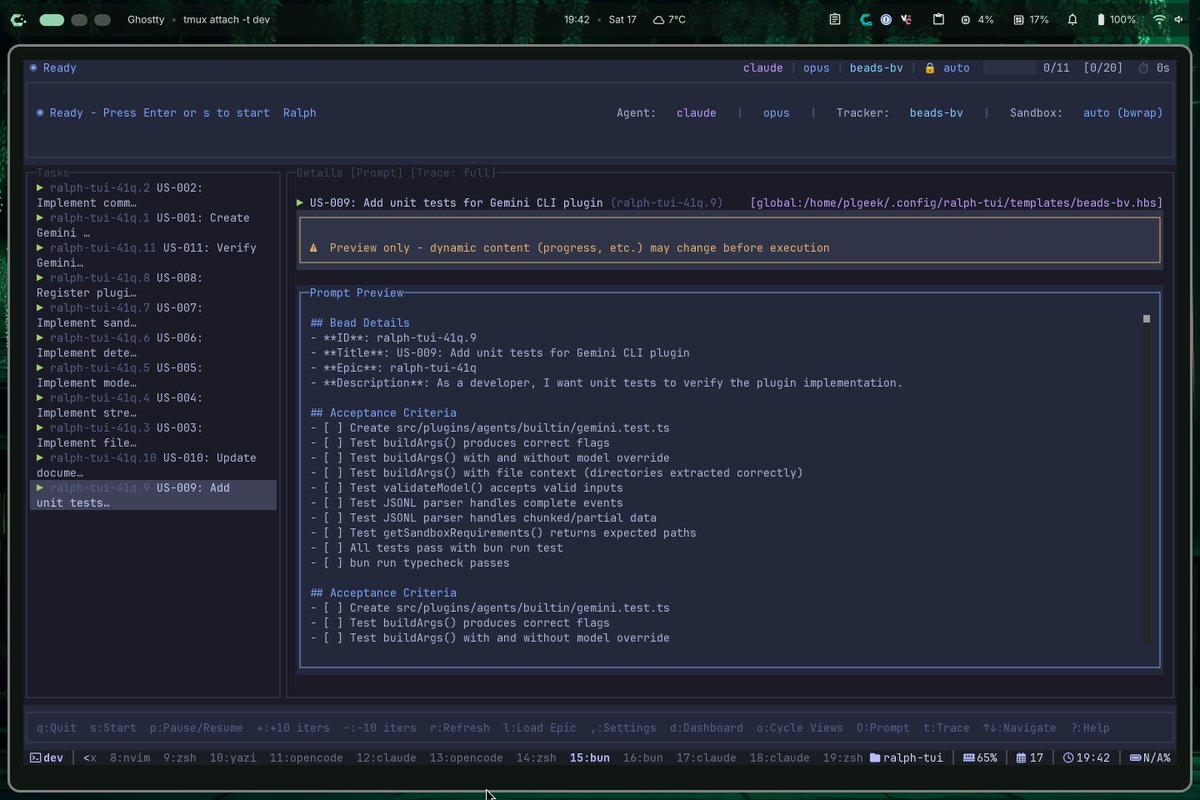1200x800 pixels.
Task: Switch to tmux window 16:bun
Action: 643,758
